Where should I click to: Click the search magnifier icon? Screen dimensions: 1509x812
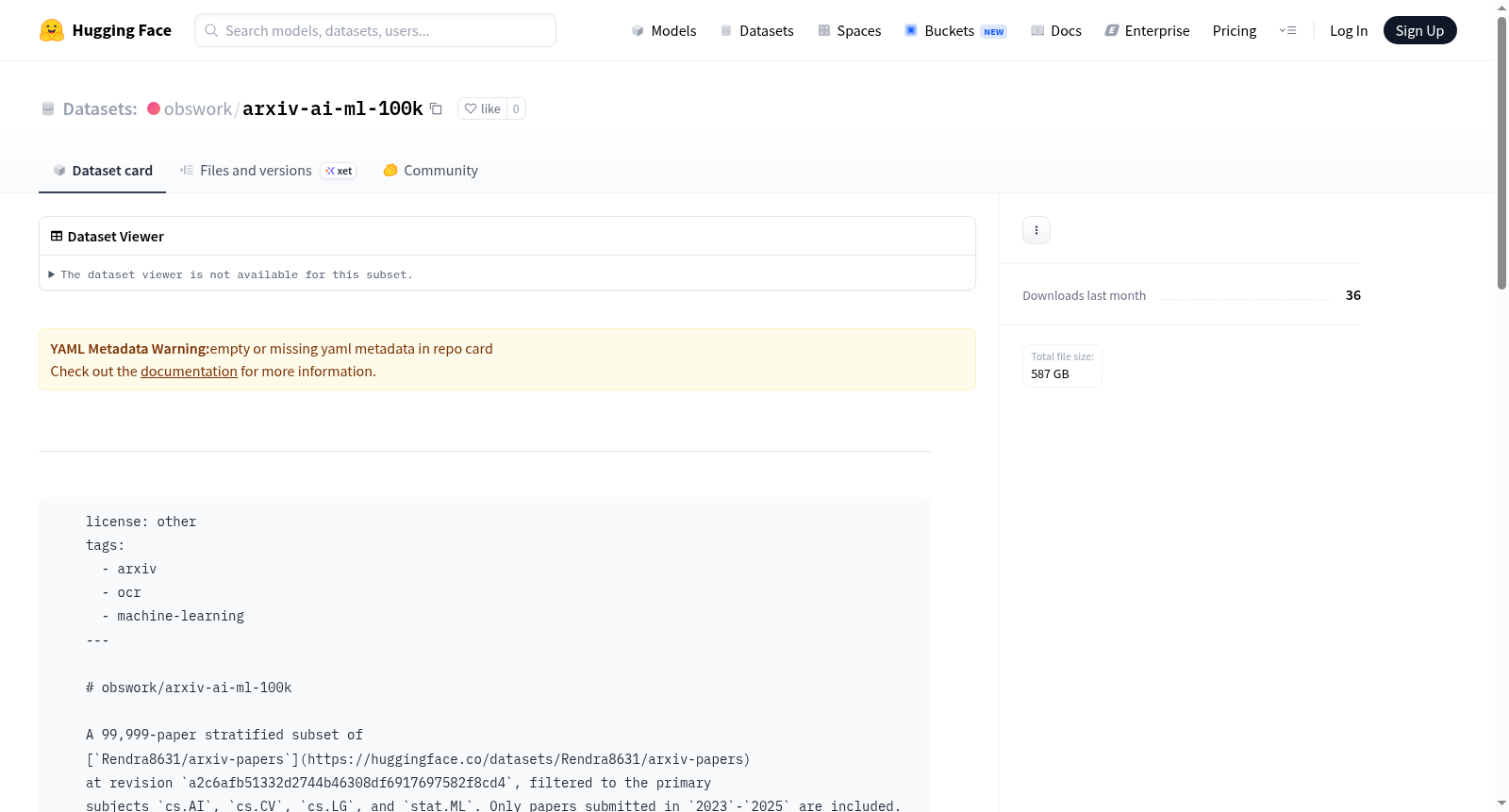point(211,30)
